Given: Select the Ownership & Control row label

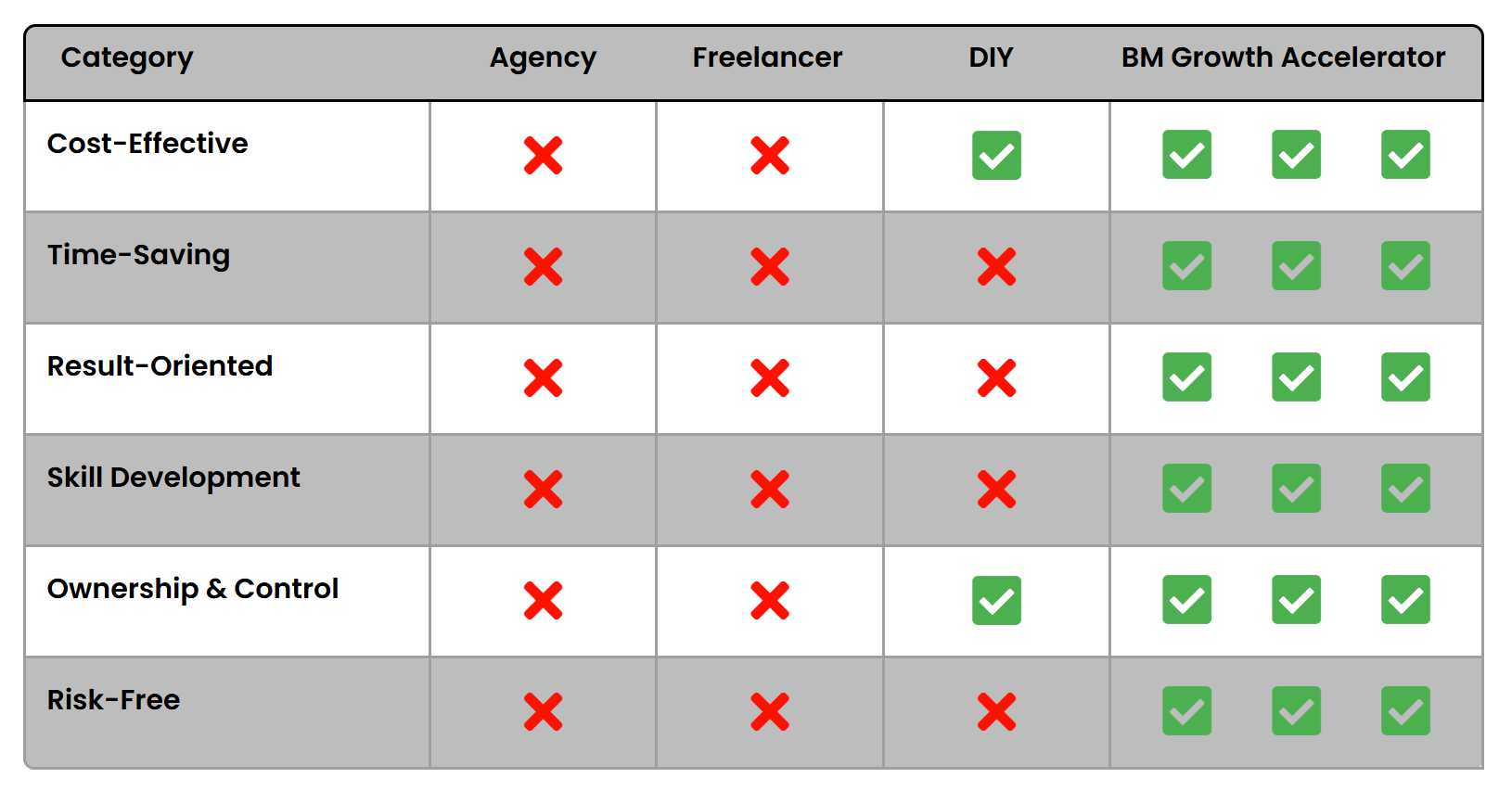Looking at the screenshot, I should tap(193, 589).
